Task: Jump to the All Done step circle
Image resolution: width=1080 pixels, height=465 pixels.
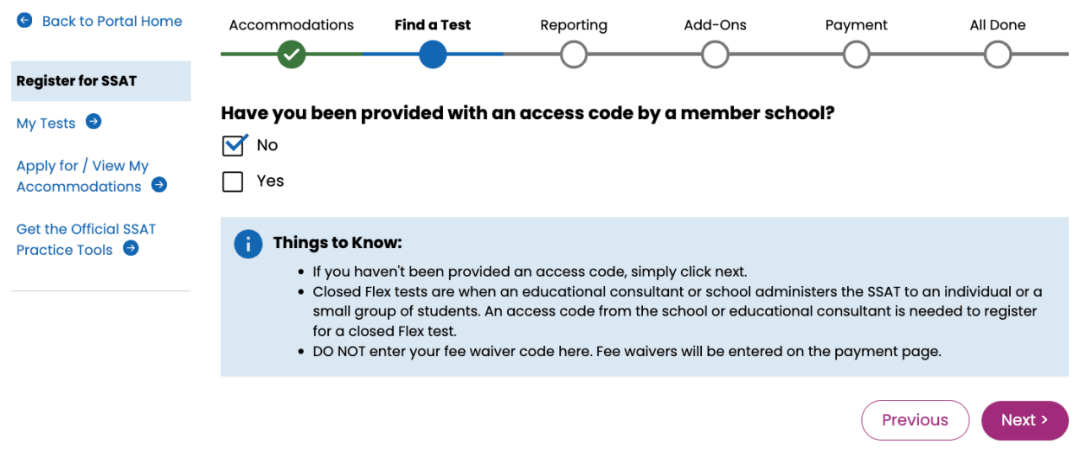Action: click(x=997, y=54)
